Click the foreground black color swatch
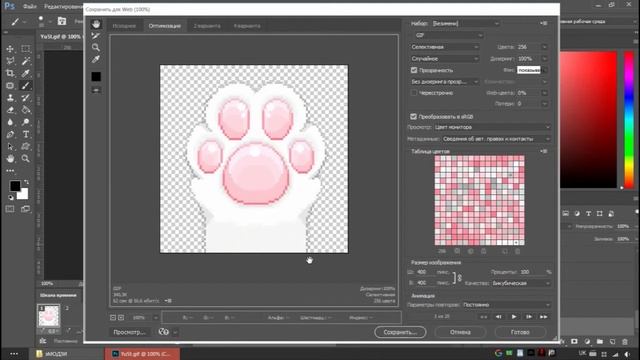Viewport: 640px width, 360px height. [x=15, y=186]
